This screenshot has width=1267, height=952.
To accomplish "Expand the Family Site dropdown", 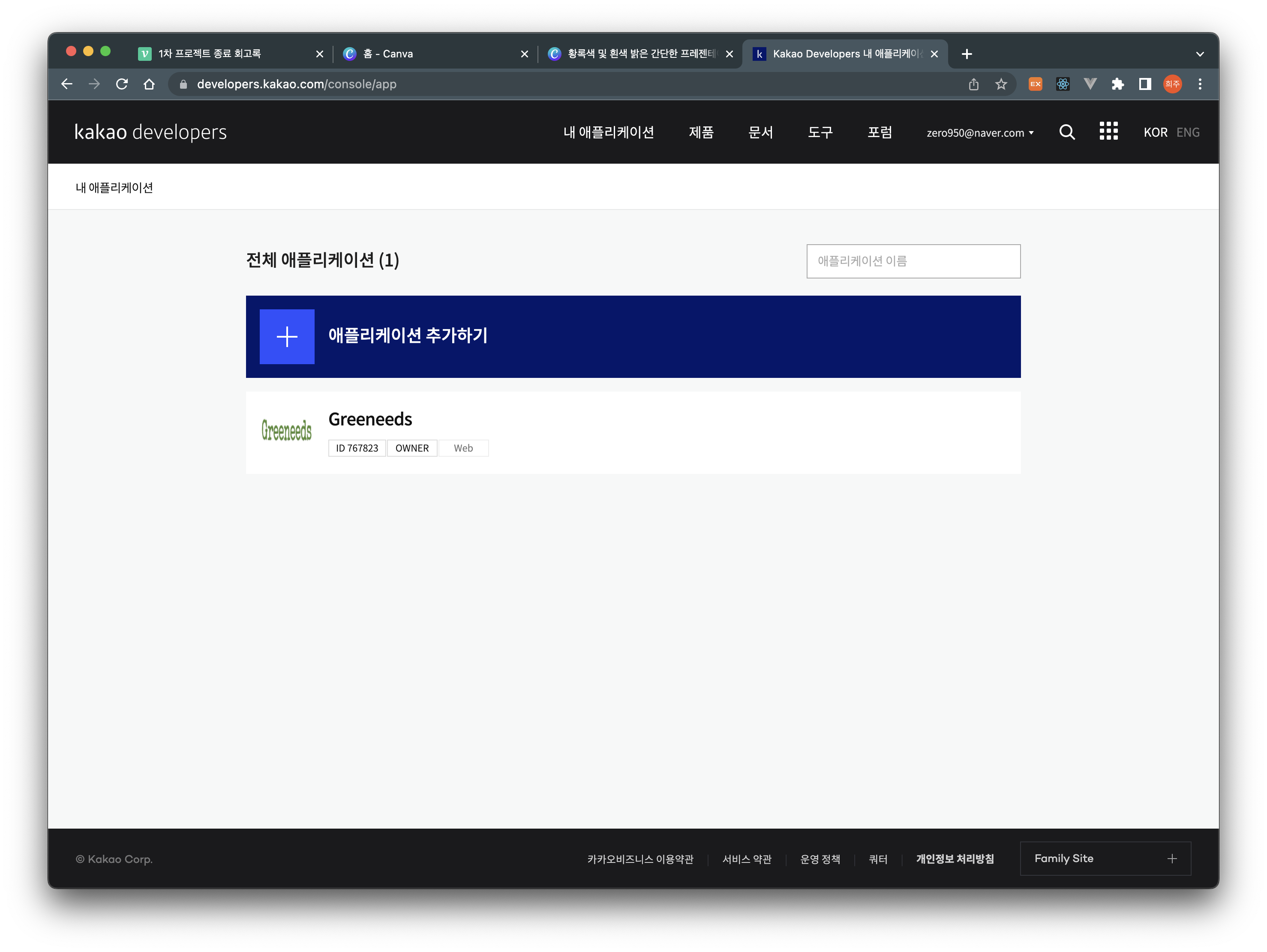I will tap(1105, 858).
